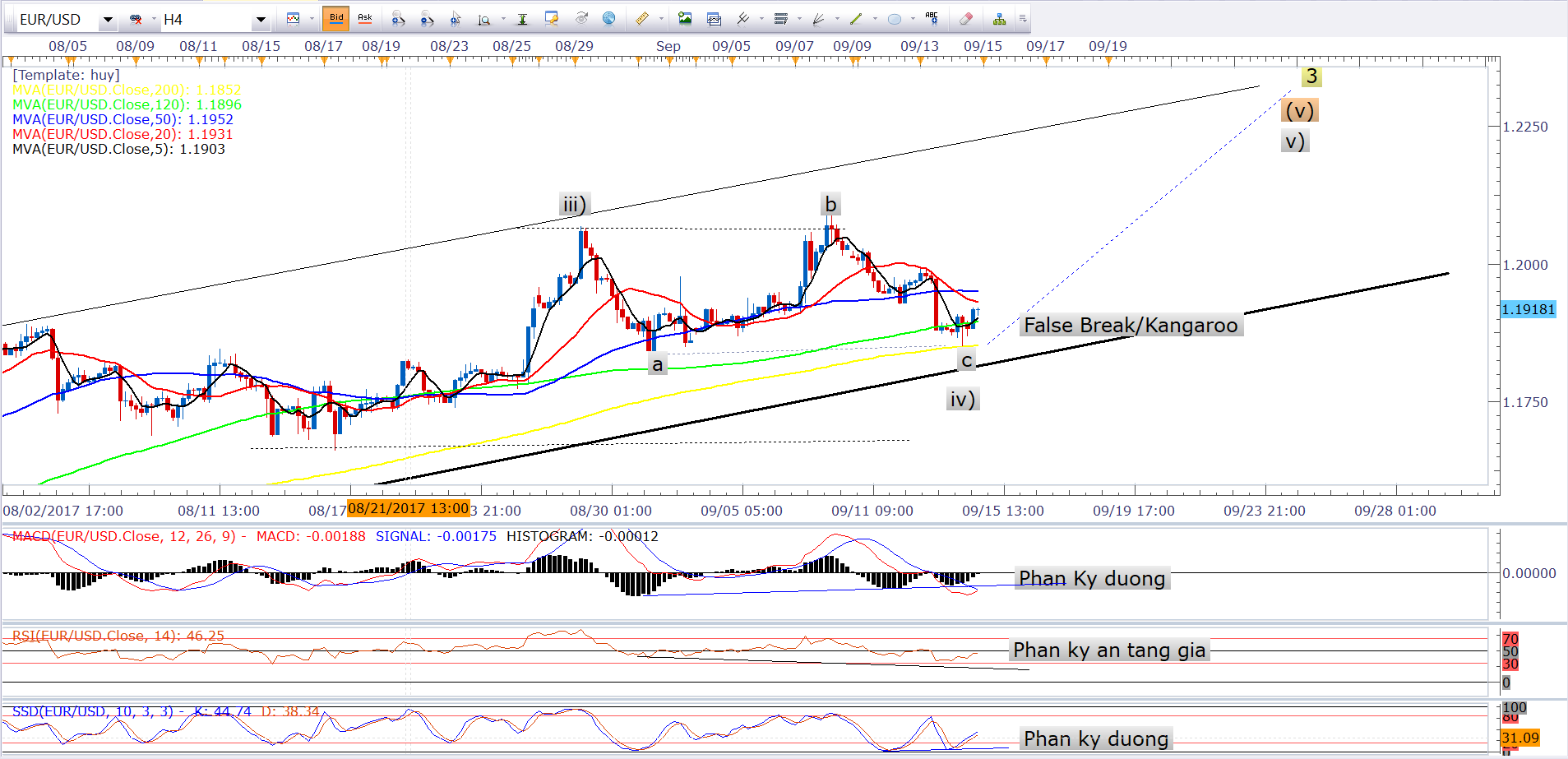Expand the chart type dropdown arrow
1568x759 pixels.
click(312, 19)
